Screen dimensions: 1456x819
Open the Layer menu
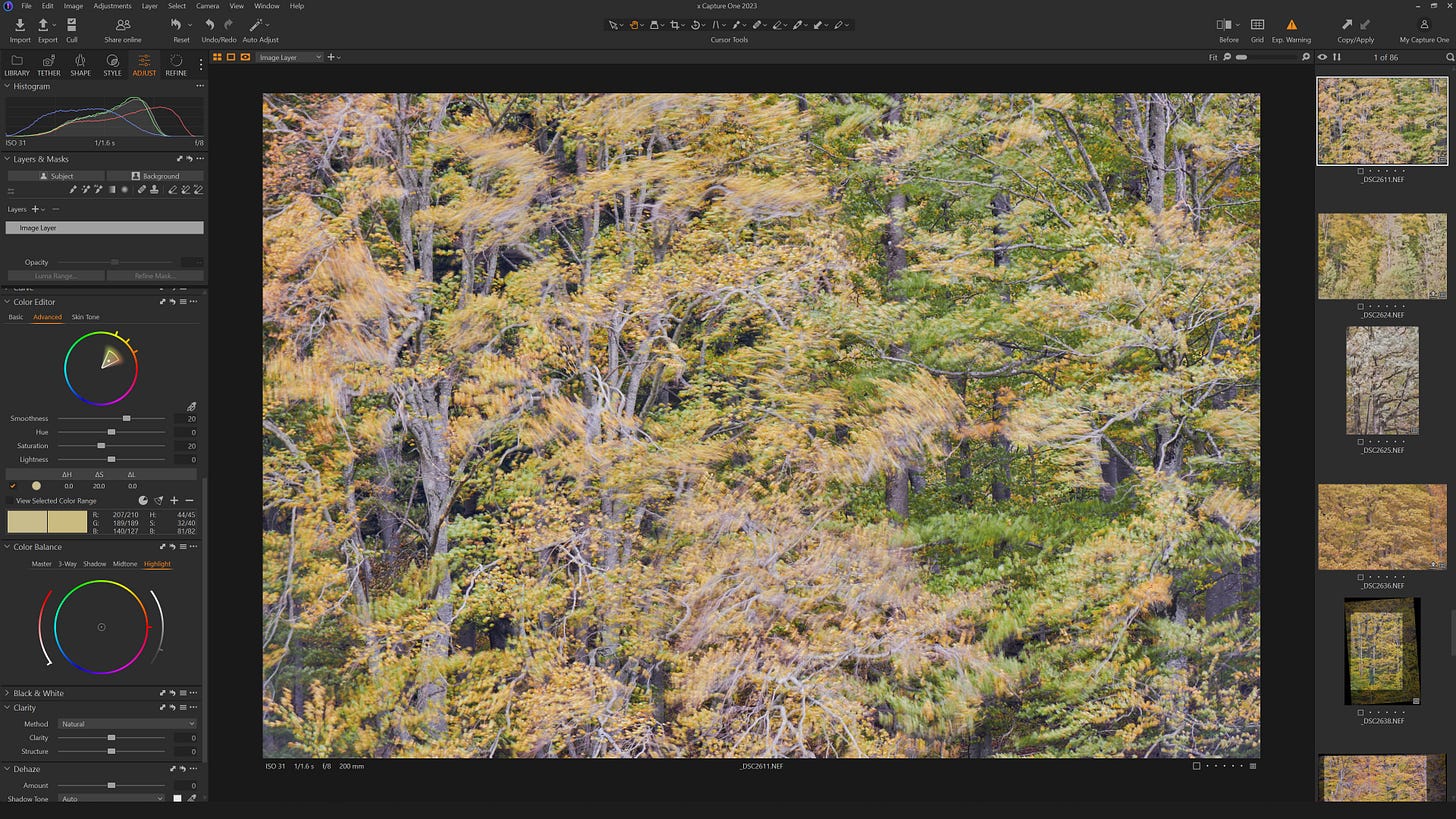149,6
